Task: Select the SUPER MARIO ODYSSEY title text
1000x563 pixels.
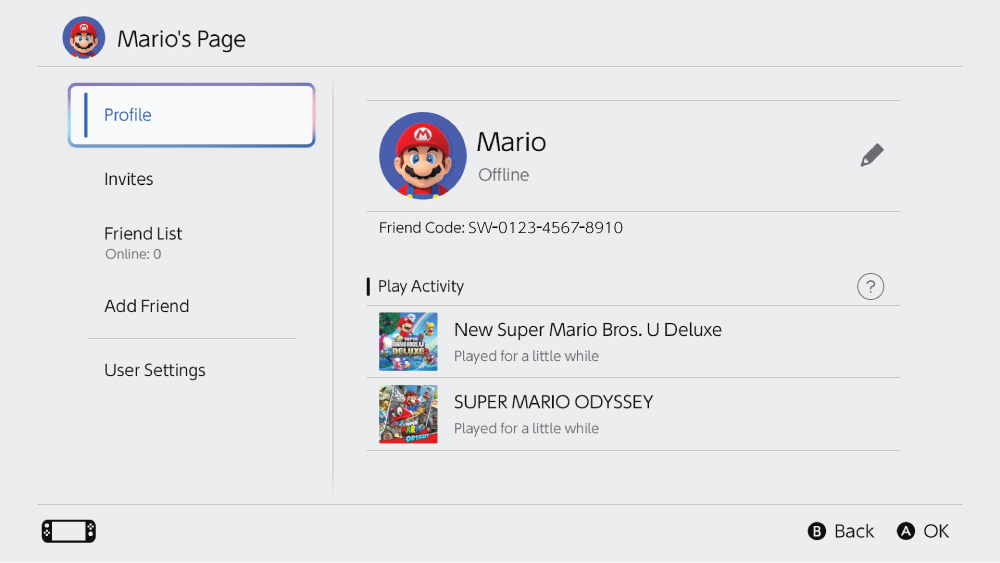Action: point(553,402)
